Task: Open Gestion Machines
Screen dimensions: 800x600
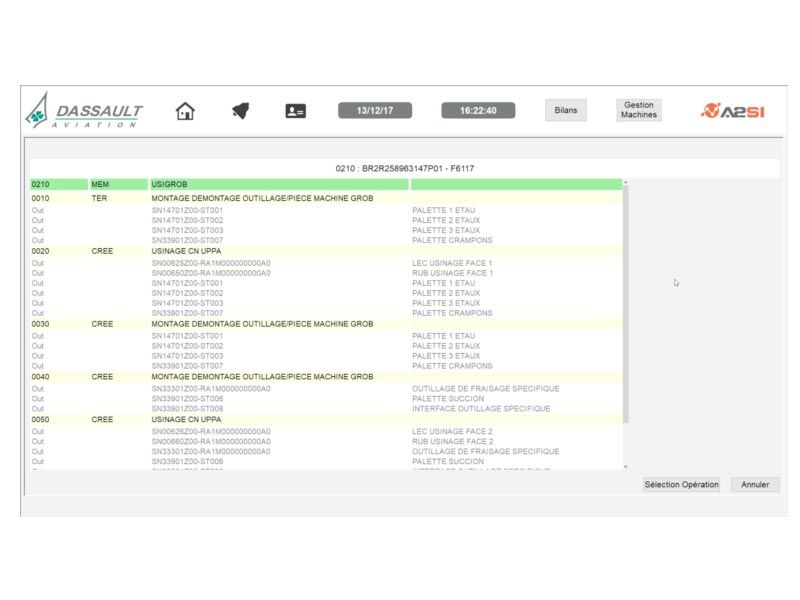Action: tap(638, 110)
